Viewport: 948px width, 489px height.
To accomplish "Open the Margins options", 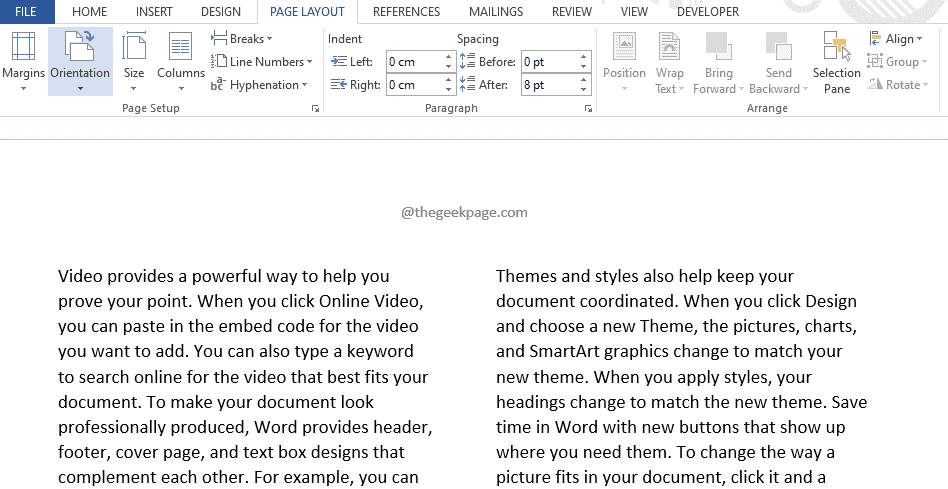I will [22, 60].
